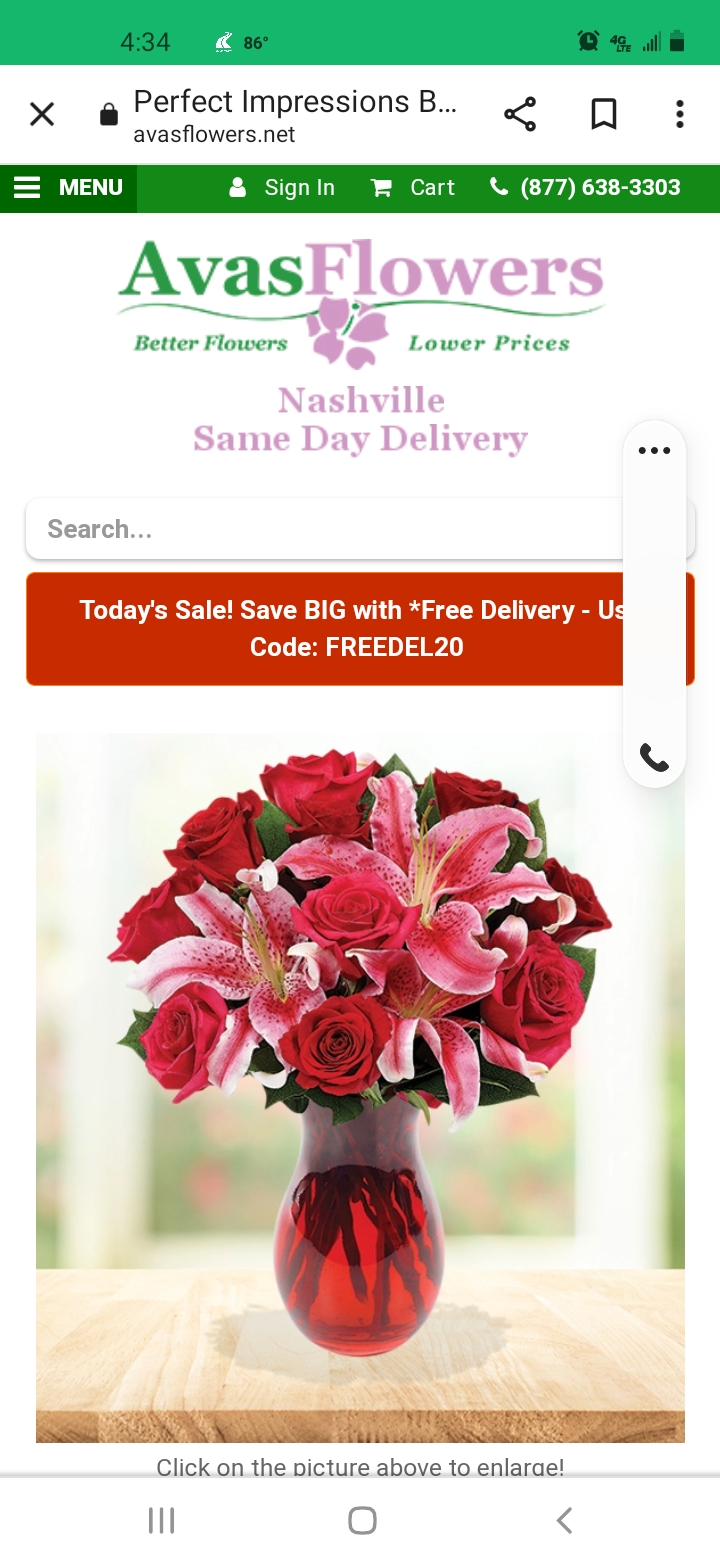Bookmark this page with bookmark icon
This screenshot has width=720, height=1560.
tap(603, 114)
